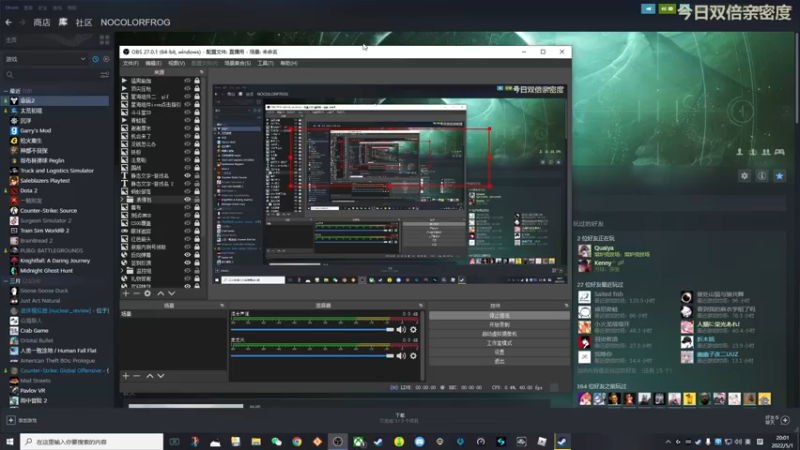The image size is (800, 450).
Task: Add a new scene with the plus icon
Action: pyautogui.click(x=126, y=376)
